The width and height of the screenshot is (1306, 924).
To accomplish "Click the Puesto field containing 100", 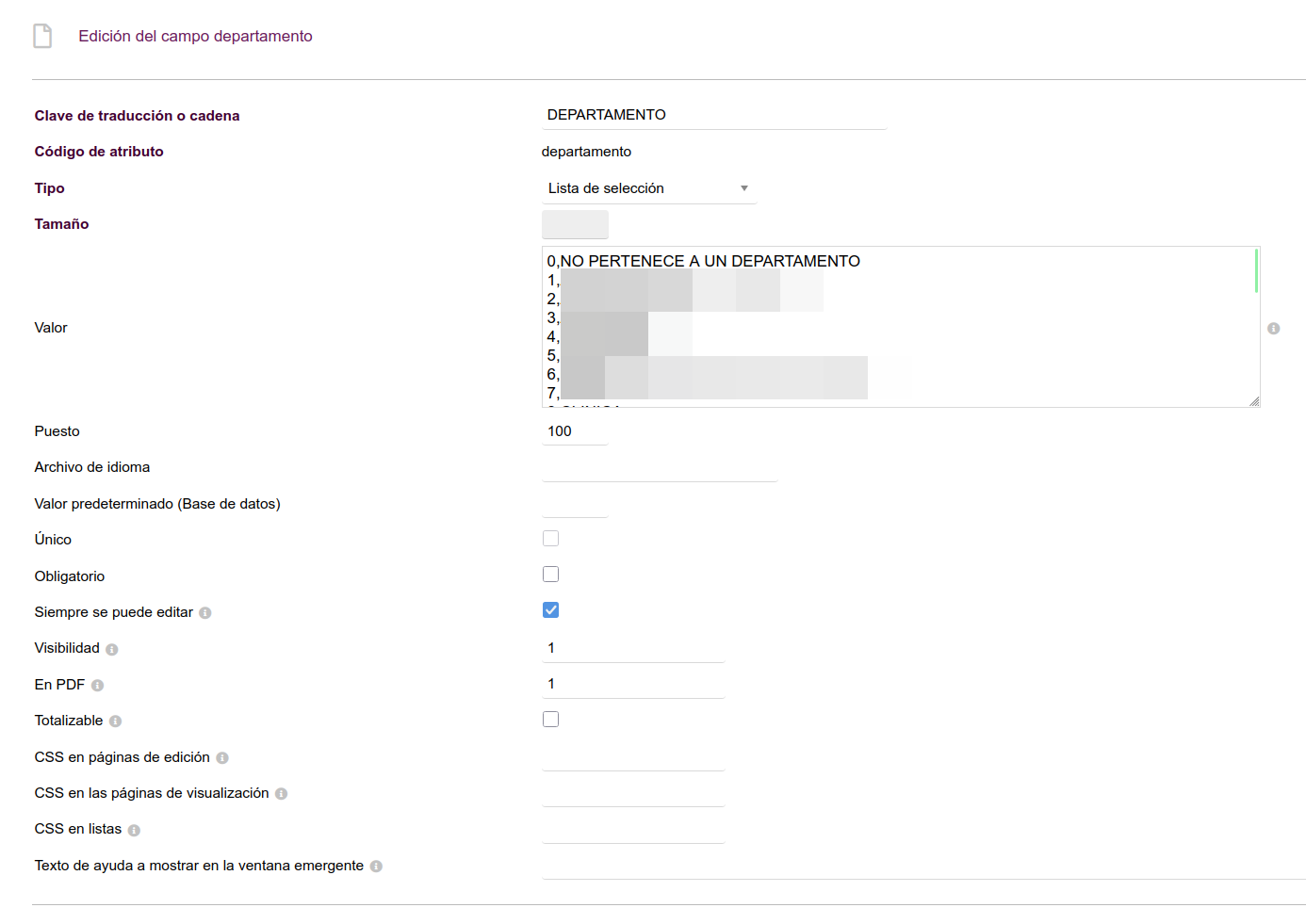I will pyautogui.click(x=575, y=431).
